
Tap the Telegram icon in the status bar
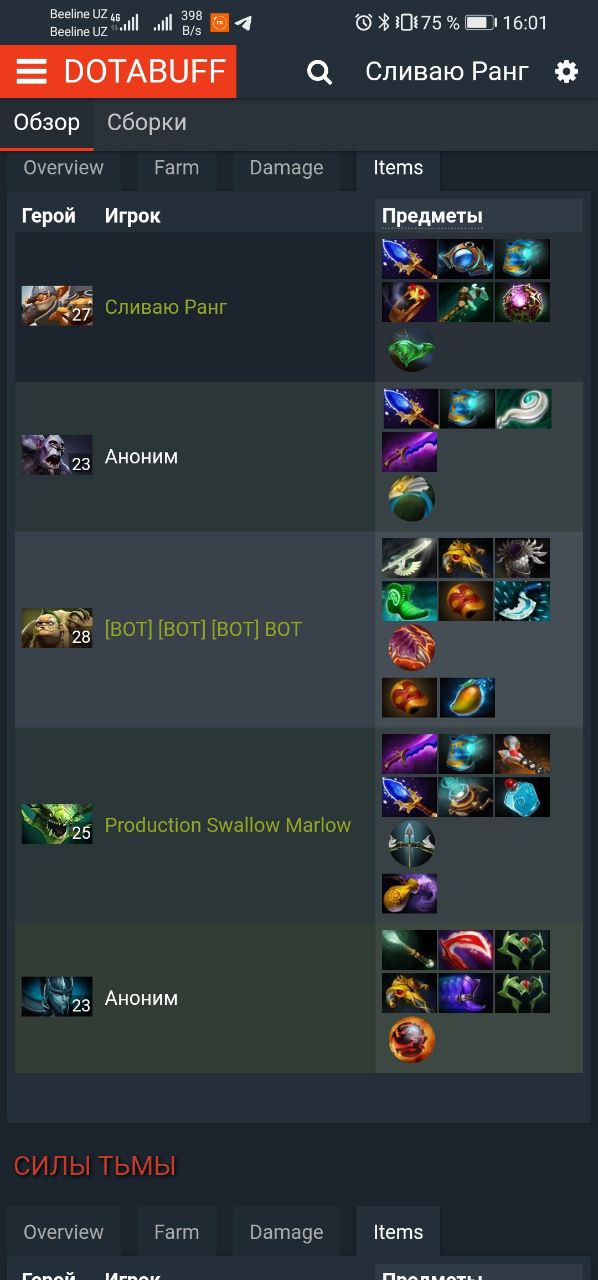pos(243,22)
